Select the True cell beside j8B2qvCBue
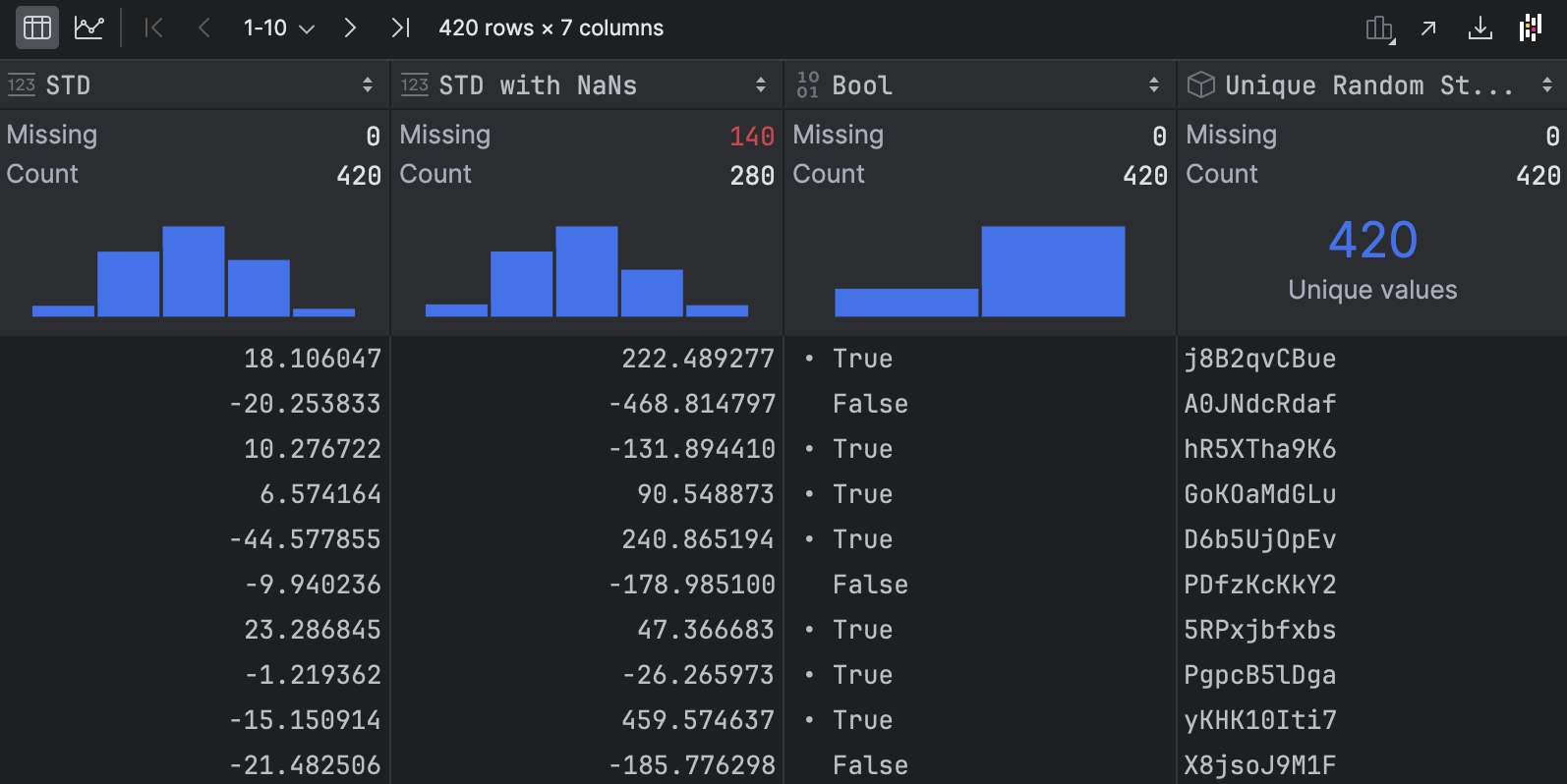This screenshot has height=784, width=1567. pos(981,359)
